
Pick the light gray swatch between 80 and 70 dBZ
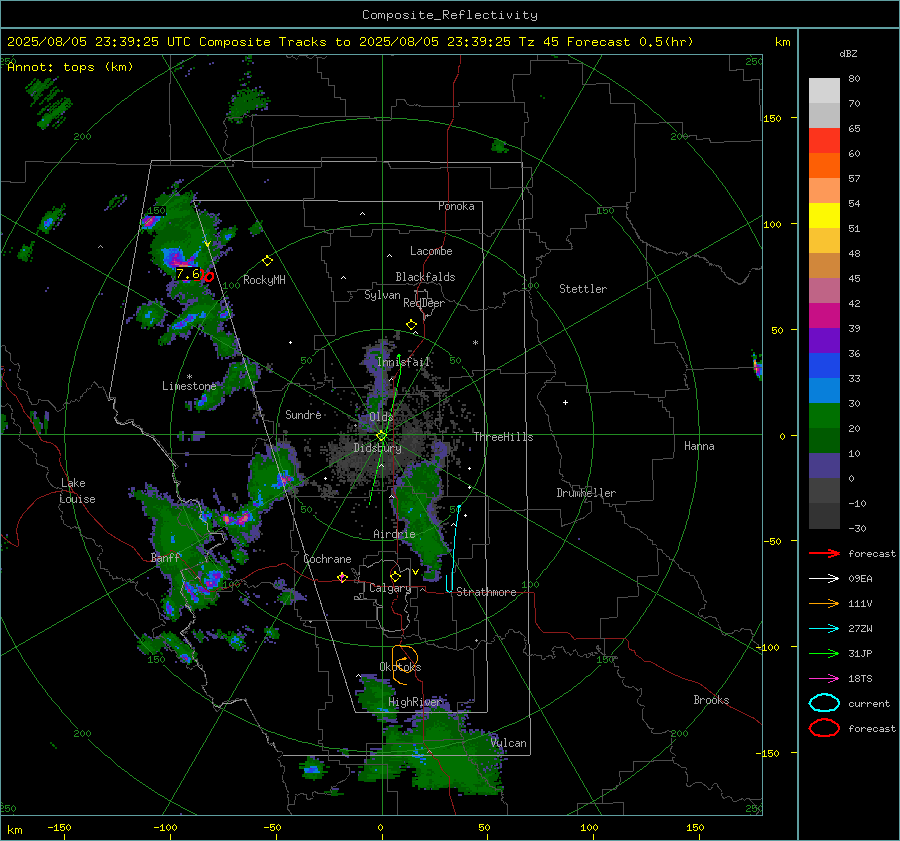point(824,91)
